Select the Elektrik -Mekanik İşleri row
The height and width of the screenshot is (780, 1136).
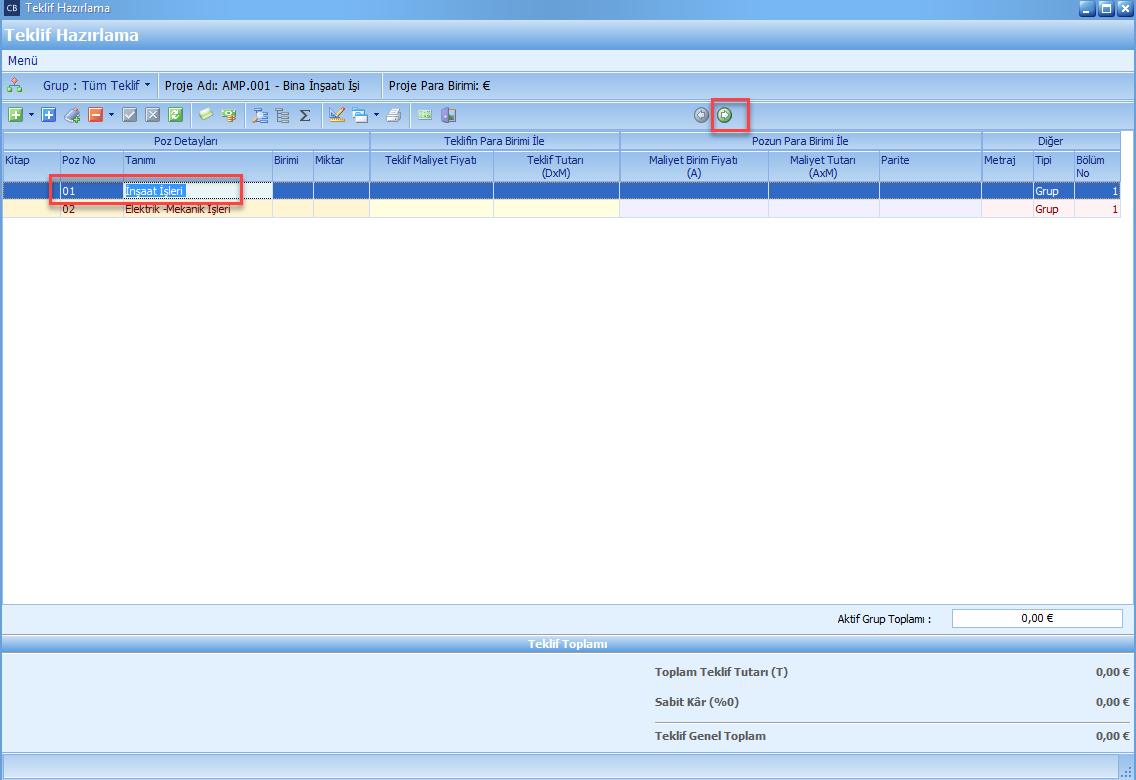[178, 210]
